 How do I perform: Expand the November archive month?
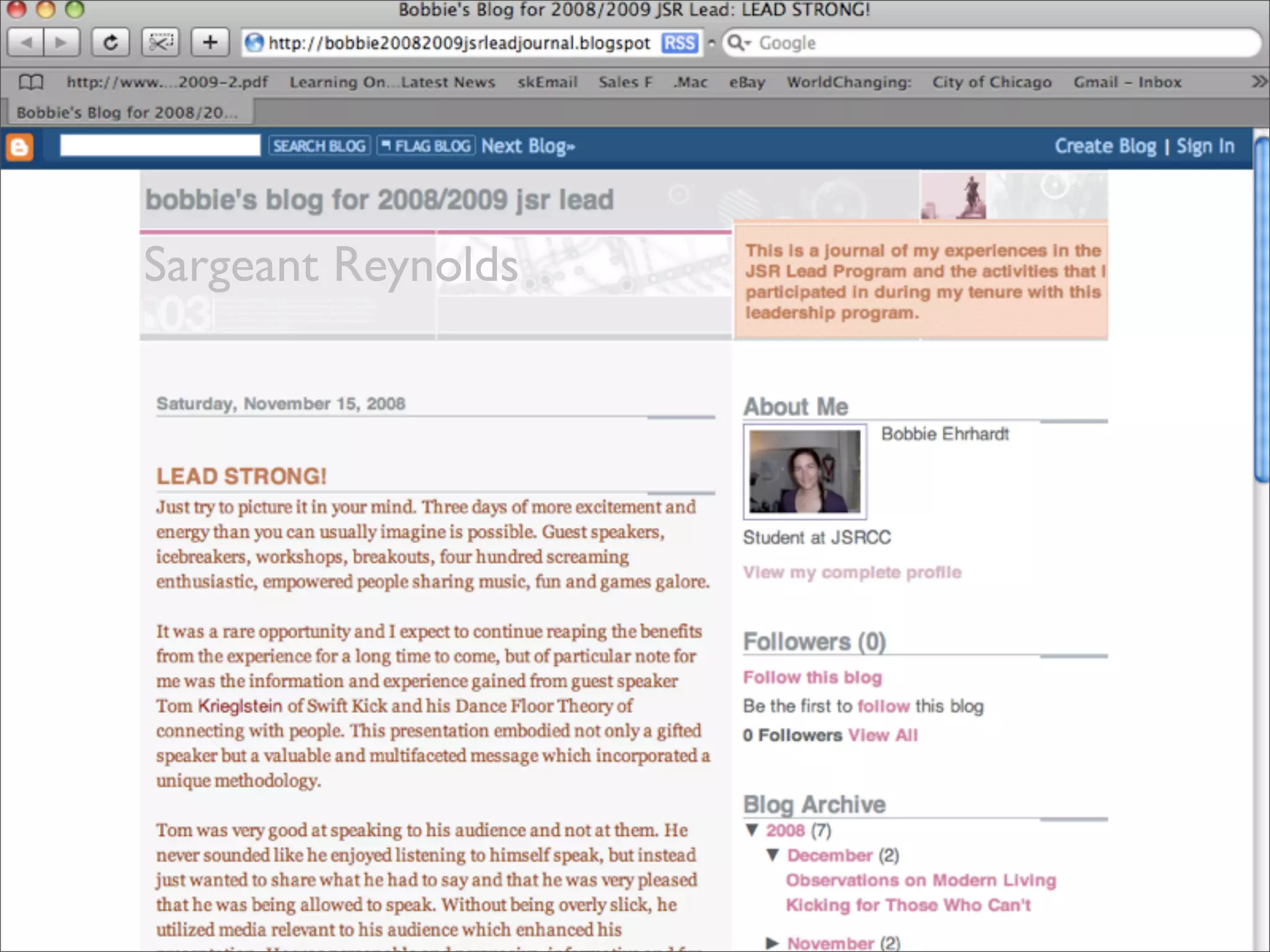click(x=773, y=943)
